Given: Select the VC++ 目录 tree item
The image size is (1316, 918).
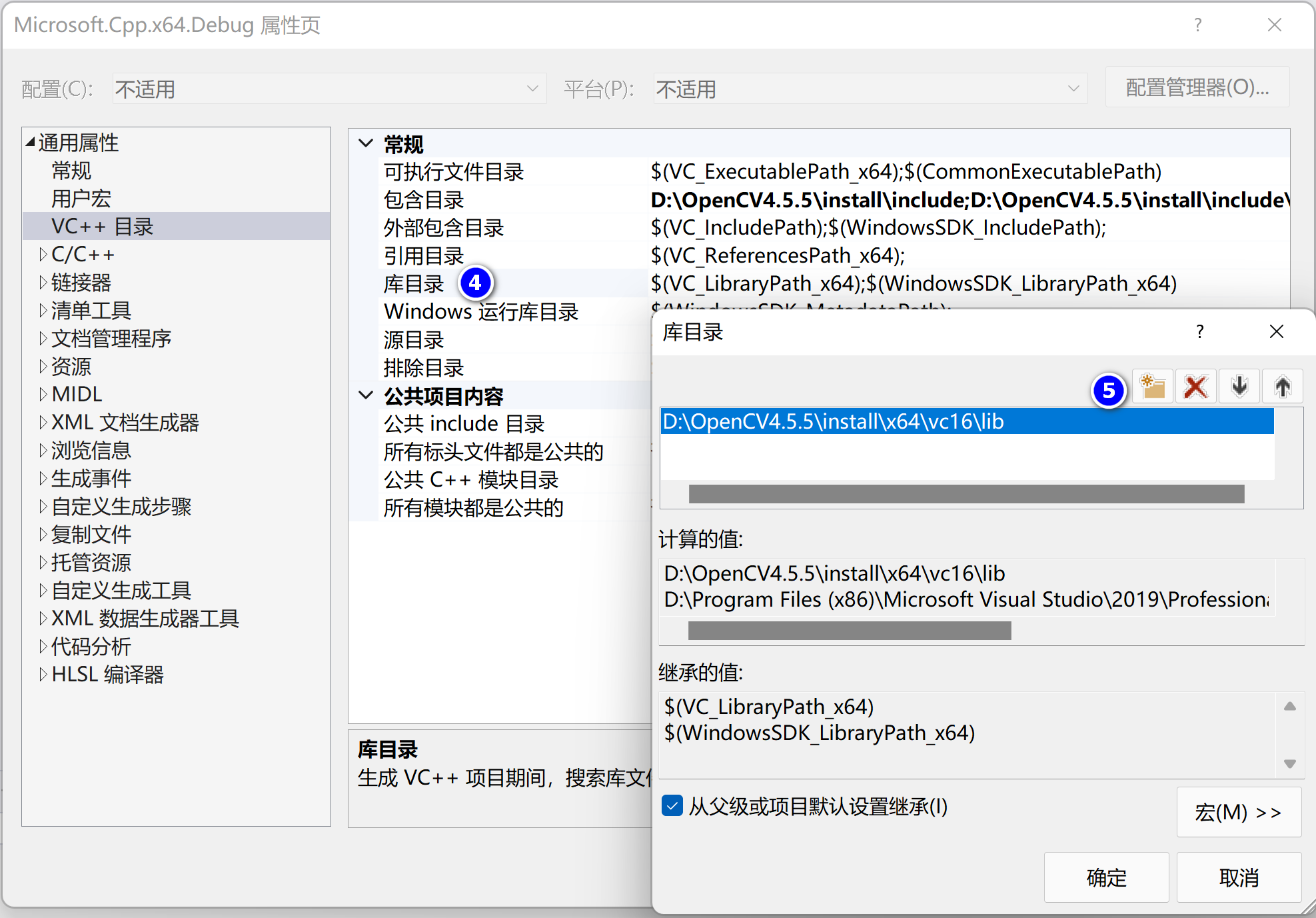Looking at the screenshot, I should [x=101, y=226].
